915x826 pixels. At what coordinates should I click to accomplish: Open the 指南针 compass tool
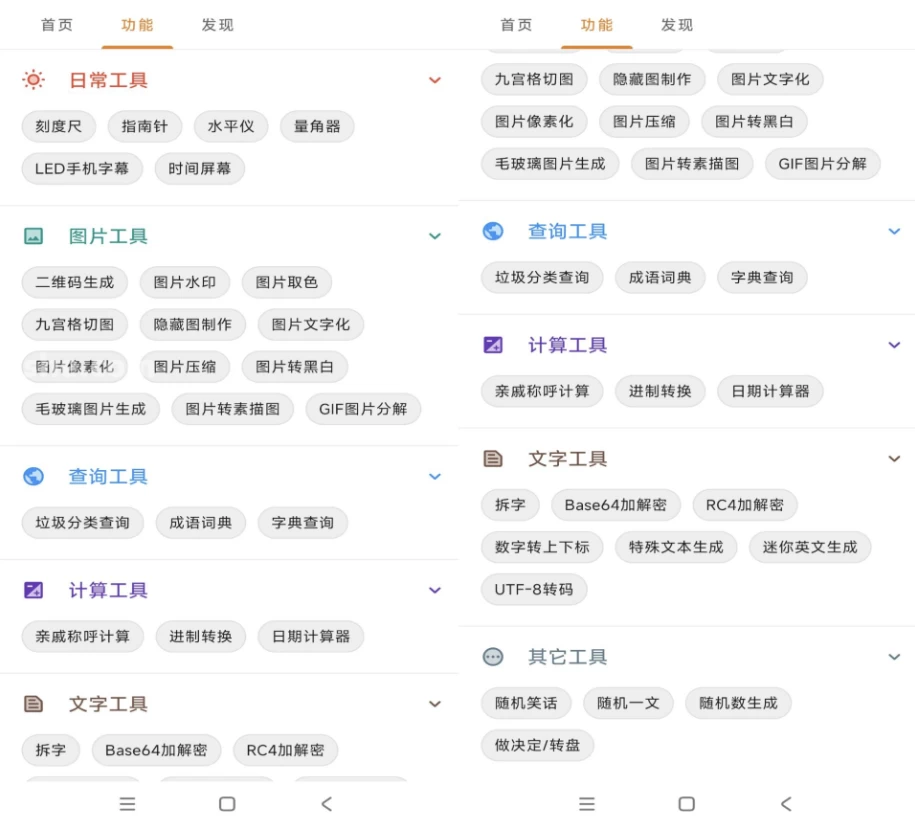(144, 126)
